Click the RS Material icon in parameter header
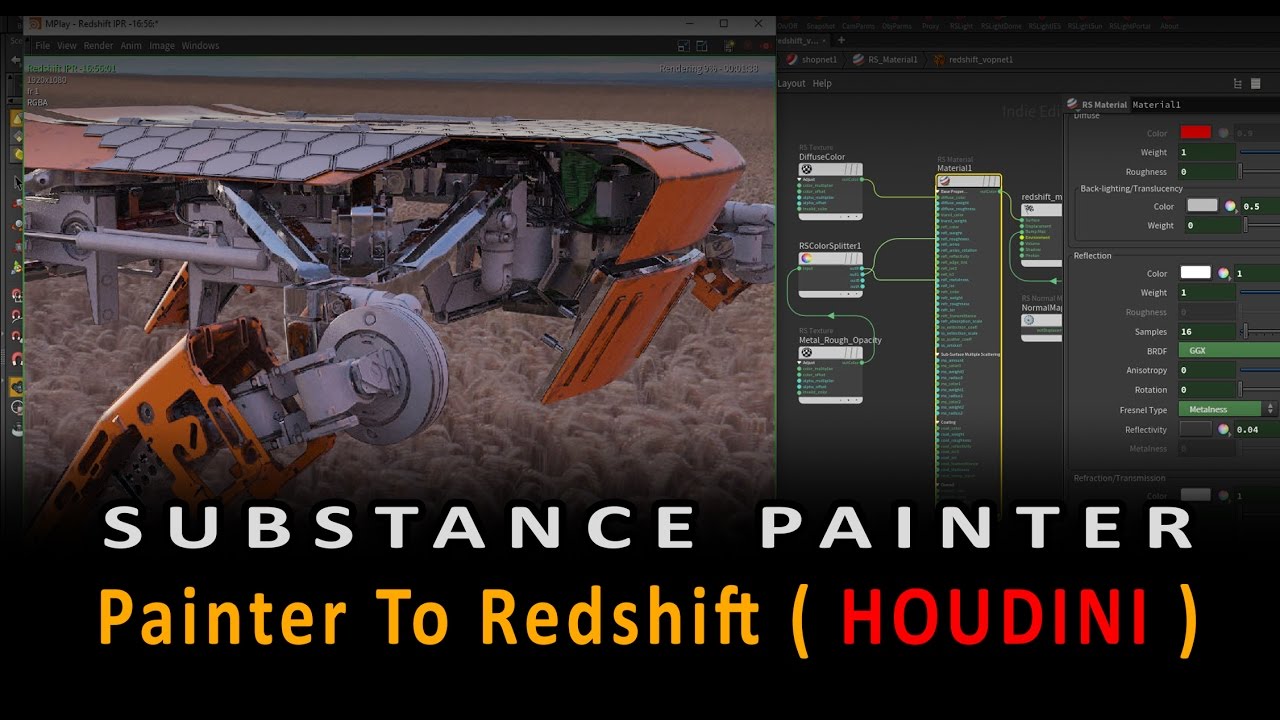 coord(1074,104)
